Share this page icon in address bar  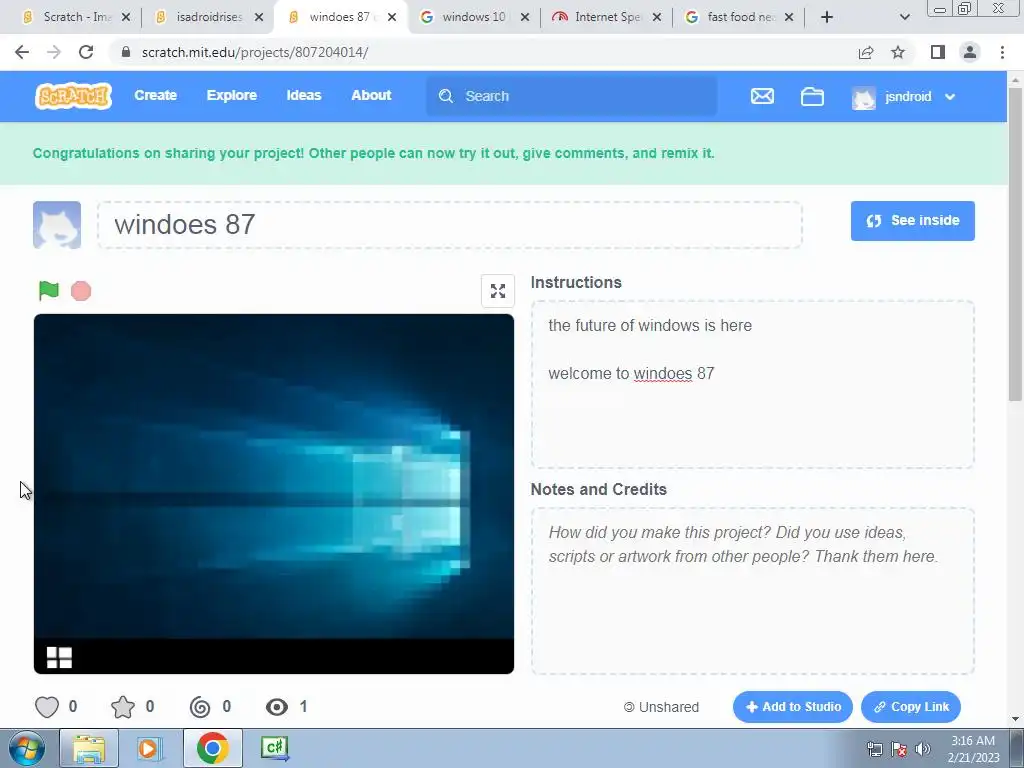(x=866, y=52)
